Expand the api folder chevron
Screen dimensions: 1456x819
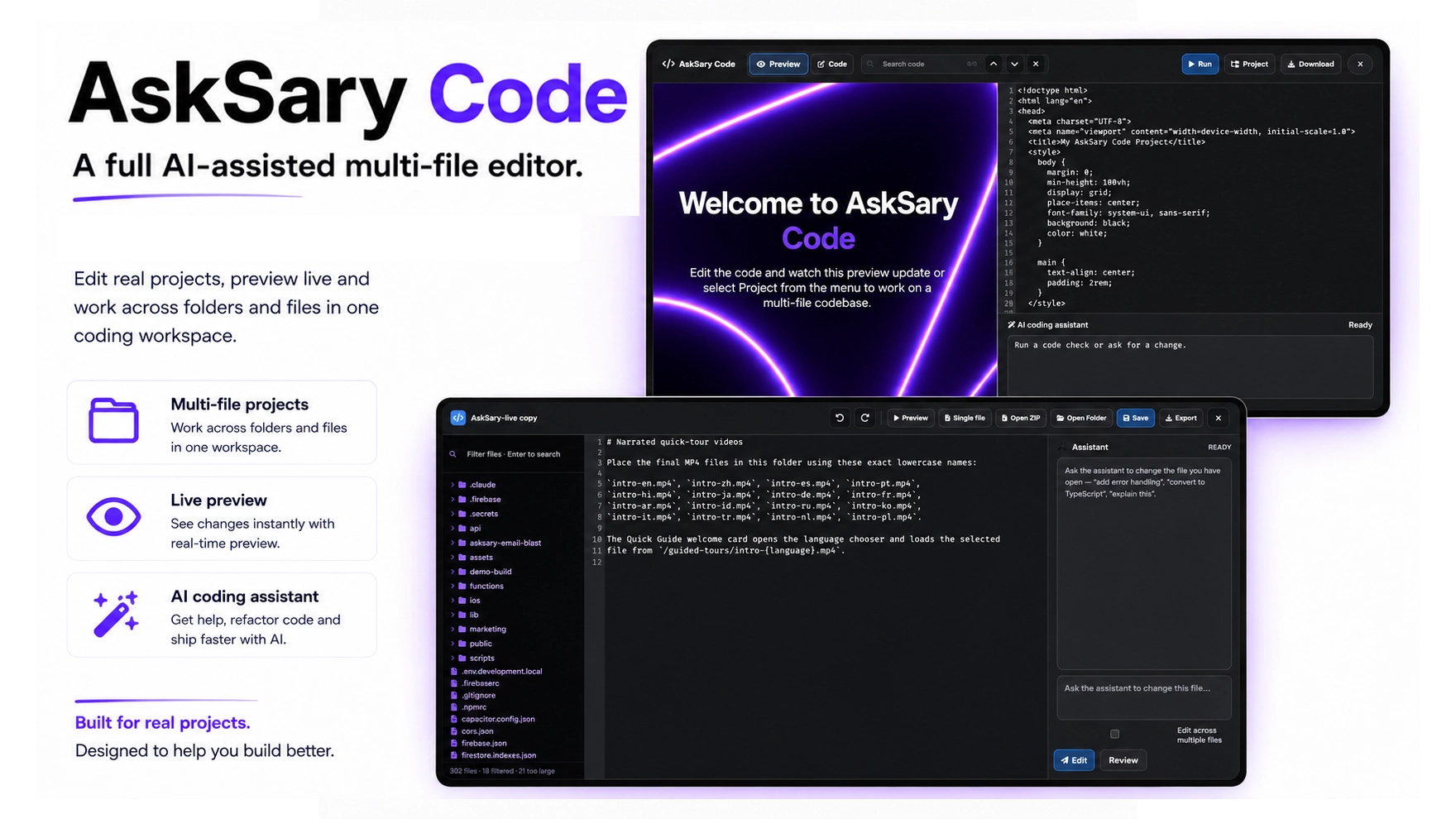coord(453,528)
